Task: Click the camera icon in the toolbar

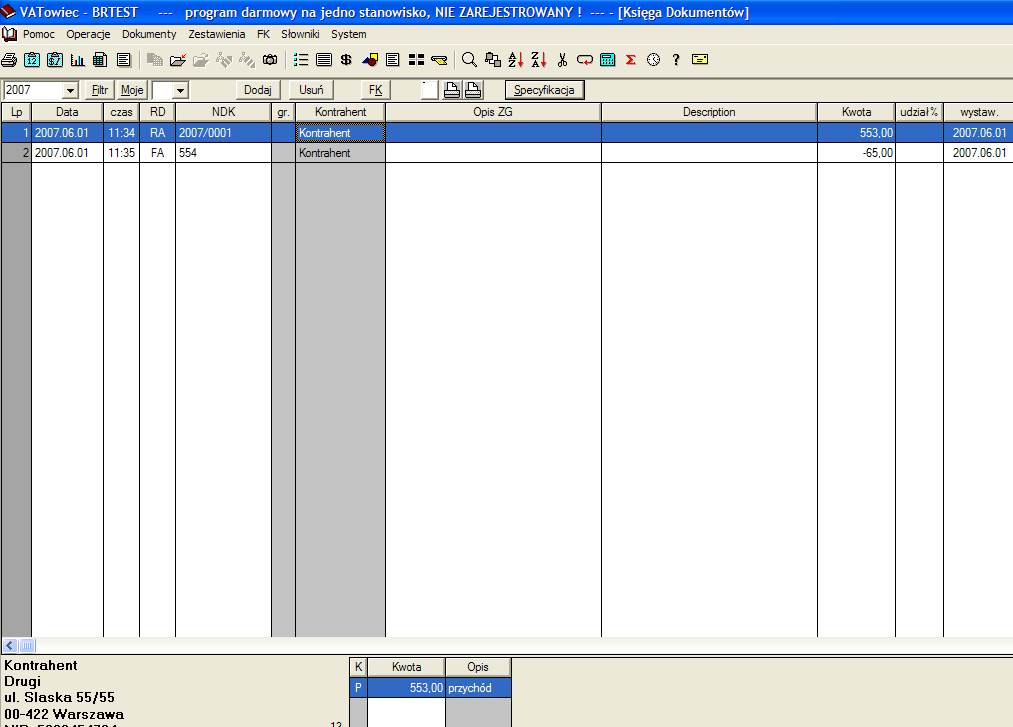Action: (x=269, y=60)
